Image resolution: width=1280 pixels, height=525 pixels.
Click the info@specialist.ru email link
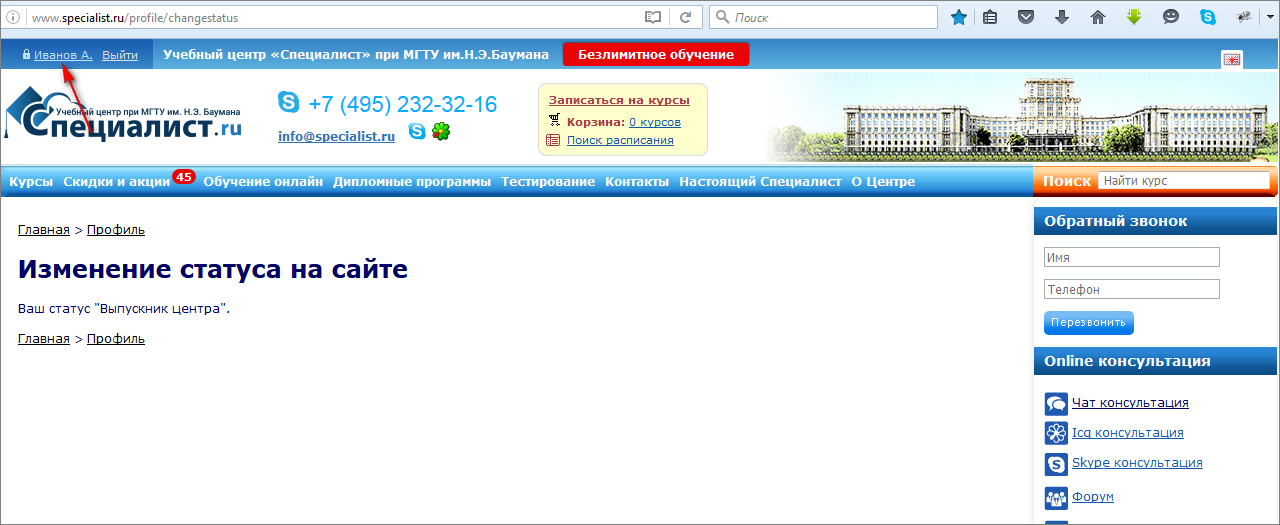pyautogui.click(x=336, y=137)
